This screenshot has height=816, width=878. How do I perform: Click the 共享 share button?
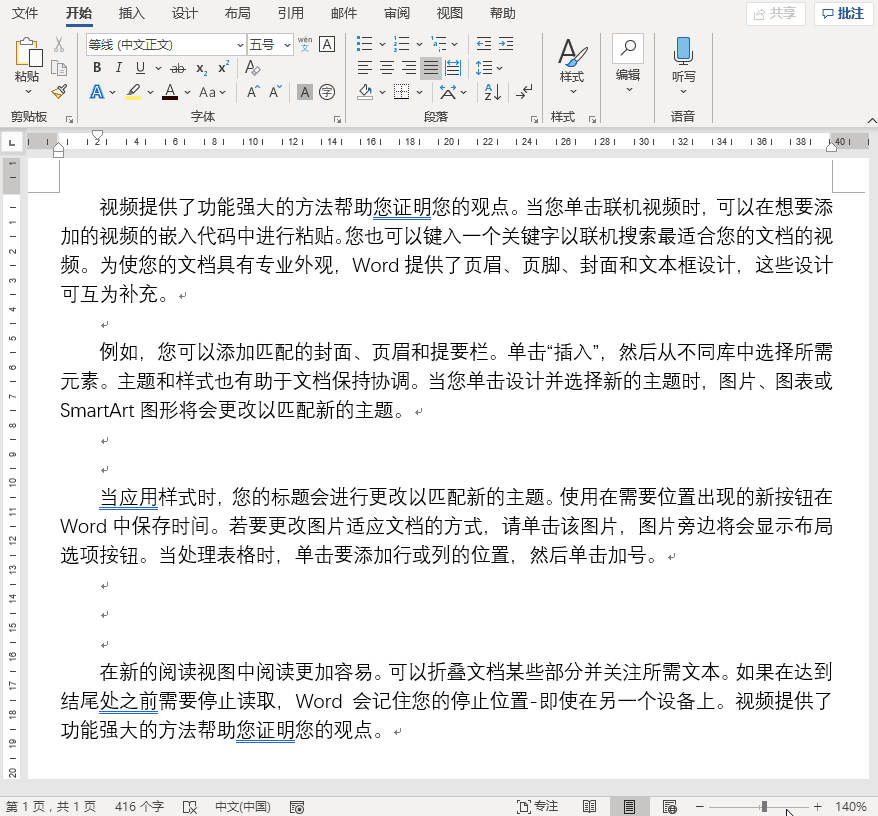pos(776,13)
